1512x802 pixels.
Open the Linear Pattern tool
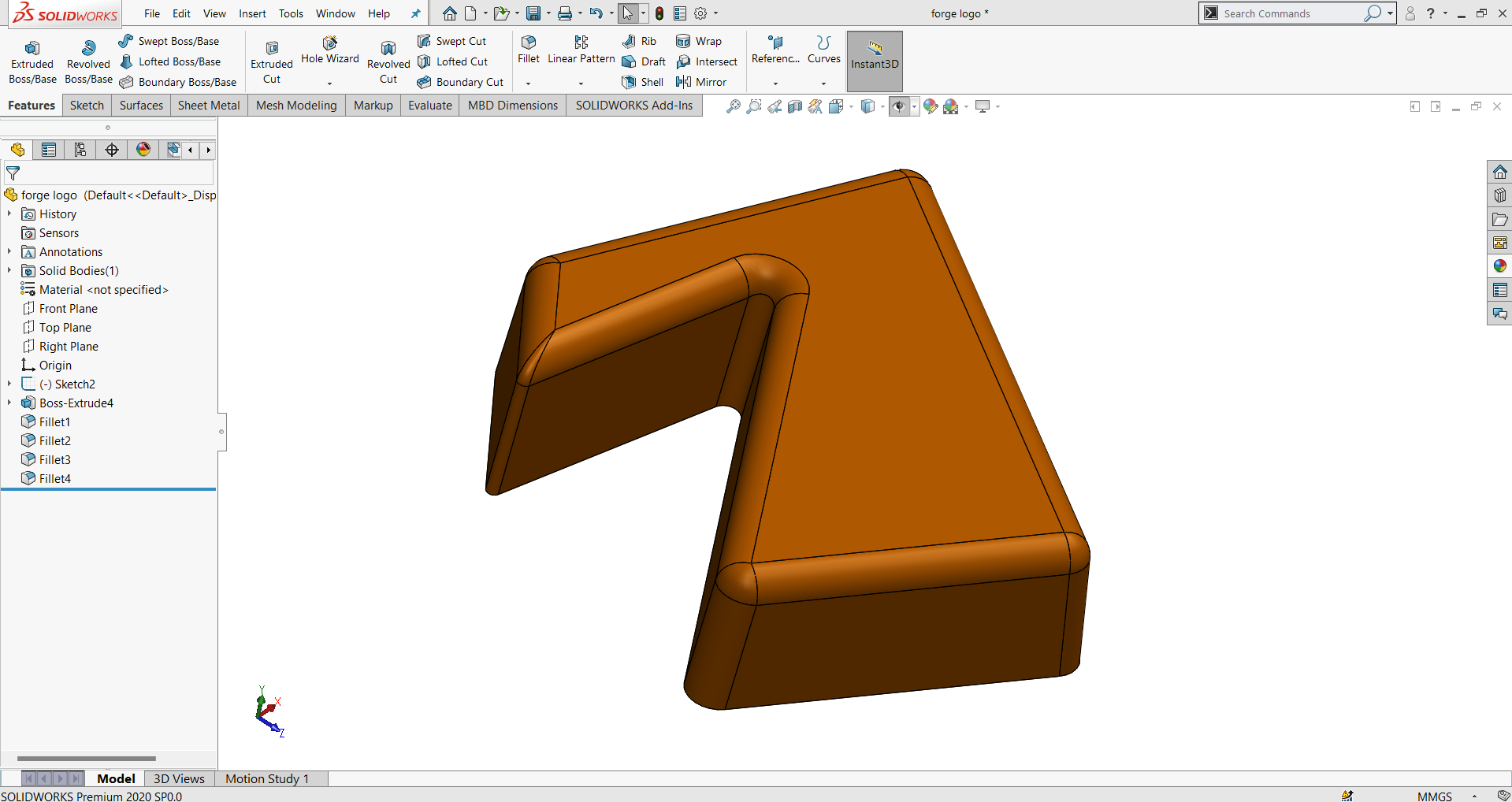(581, 49)
